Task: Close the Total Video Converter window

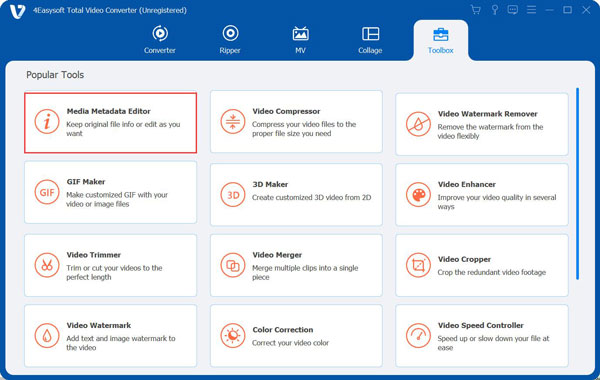Action: click(586, 10)
